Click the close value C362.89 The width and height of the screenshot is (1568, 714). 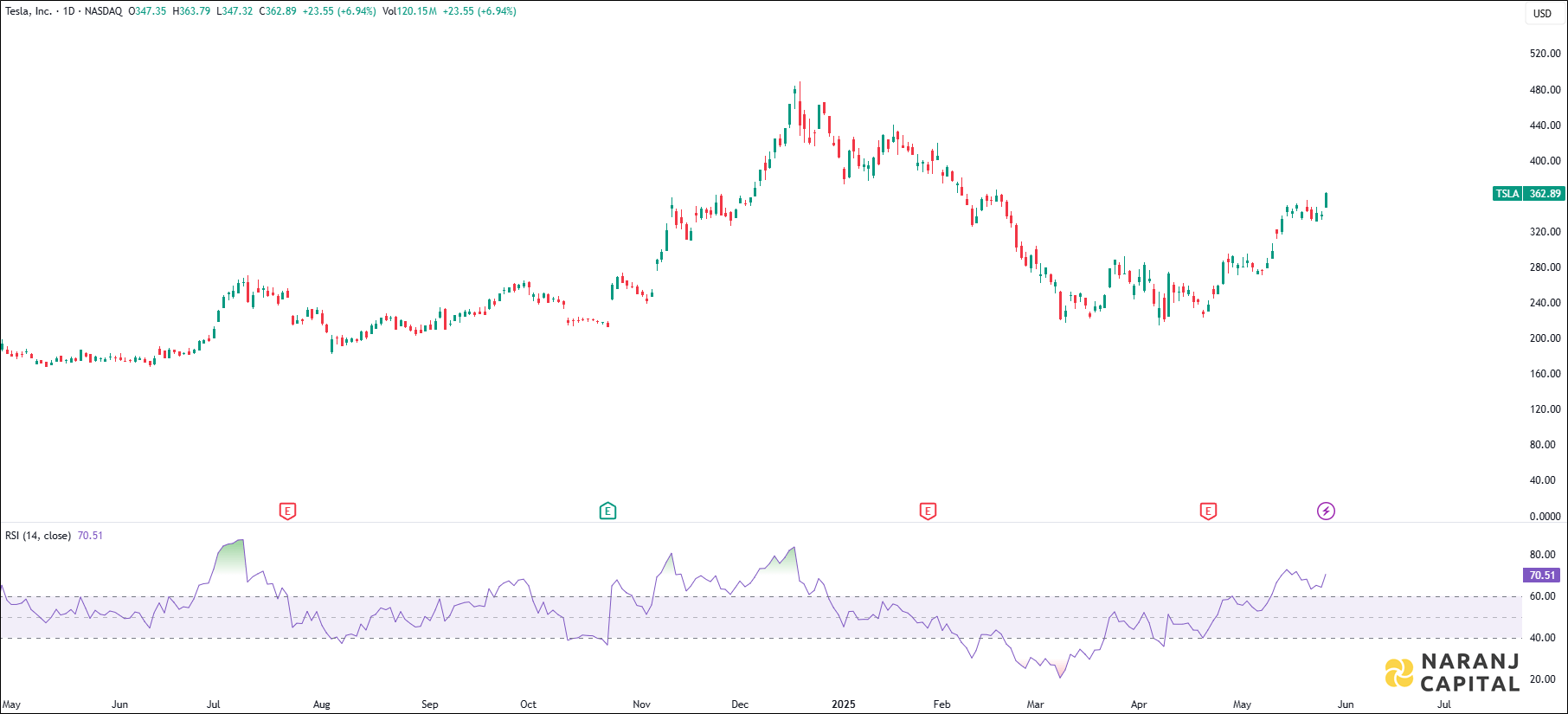click(278, 11)
